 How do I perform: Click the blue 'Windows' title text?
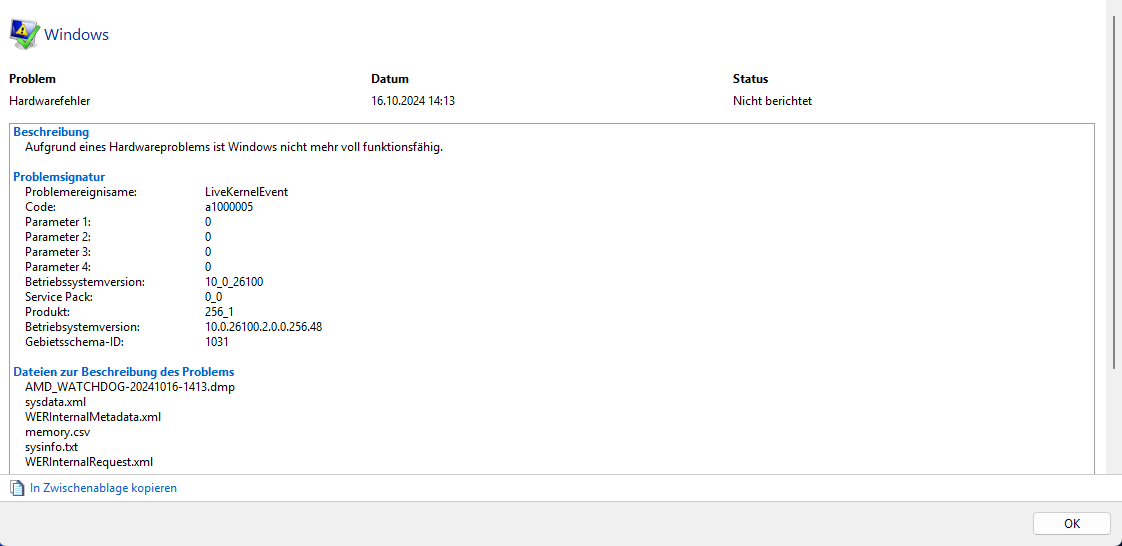click(x=77, y=34)
